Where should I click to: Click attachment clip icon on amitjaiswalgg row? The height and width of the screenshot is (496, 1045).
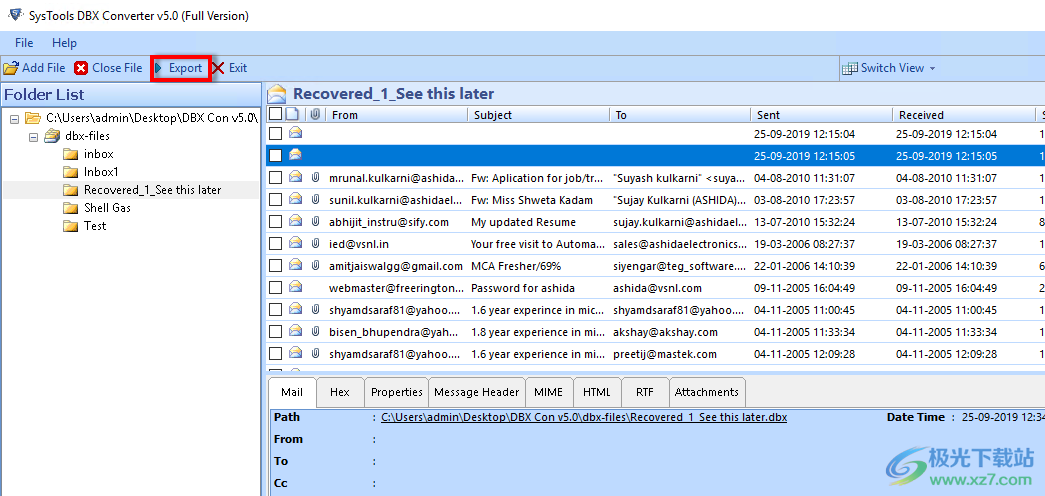316,266
